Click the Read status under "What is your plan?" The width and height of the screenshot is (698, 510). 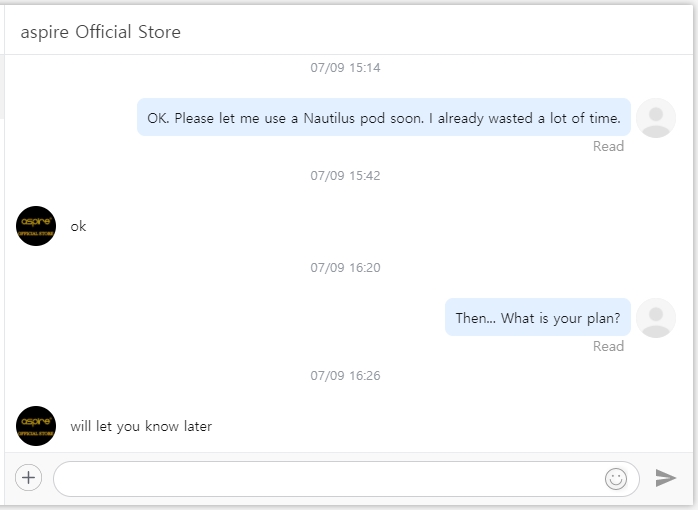[x=608, y=346]
